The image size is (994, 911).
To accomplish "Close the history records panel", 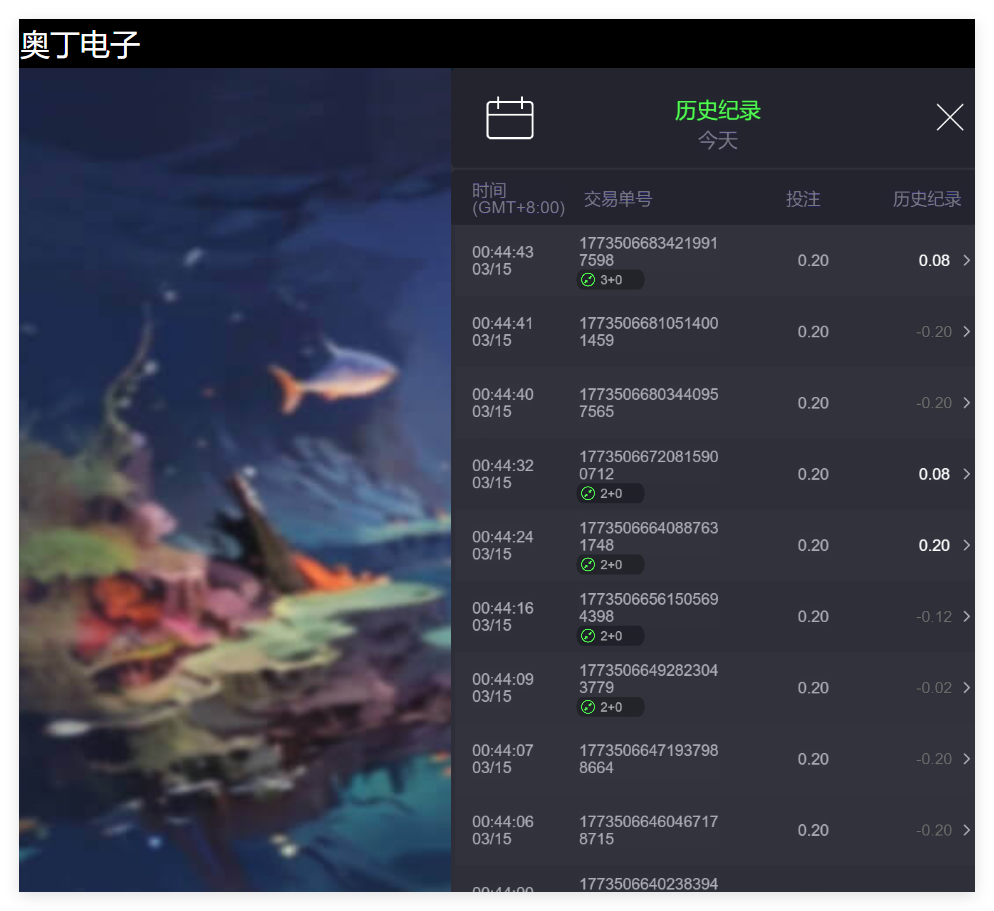I will point(949,117).
